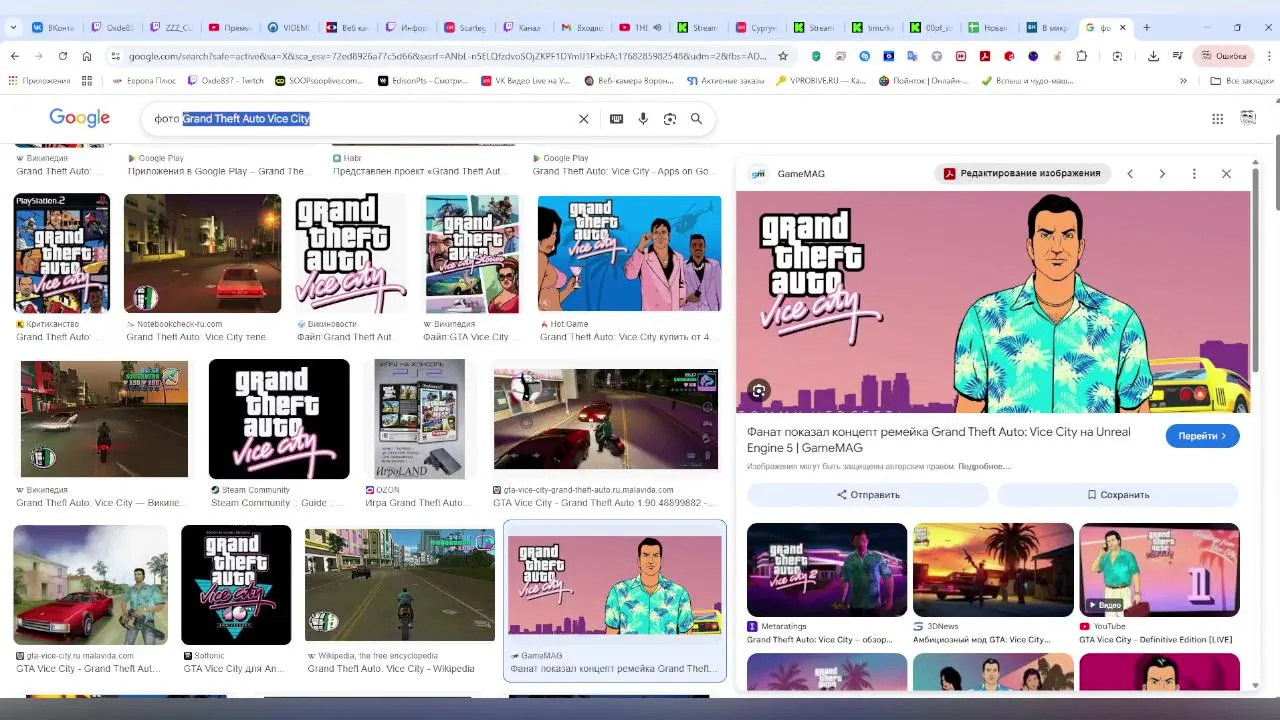The height and width of the screenshot is (720, 1280).
Task: Open the 'Все закладки' folder
Action: coord(1241,81)
